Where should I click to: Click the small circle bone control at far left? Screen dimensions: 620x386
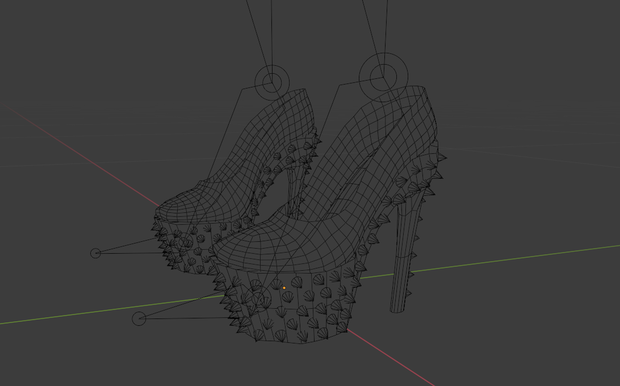(x=95, y=253)
